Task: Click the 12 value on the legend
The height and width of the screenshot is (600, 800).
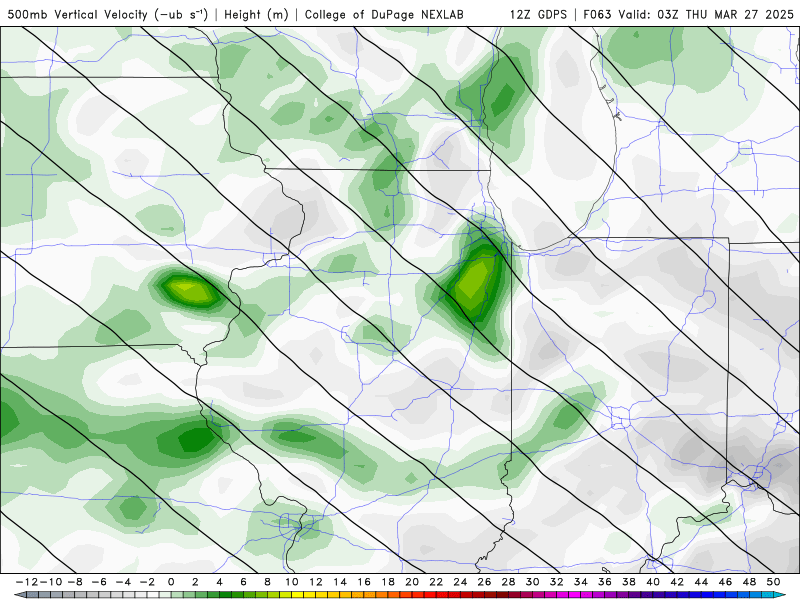Action: coord(316,582)
